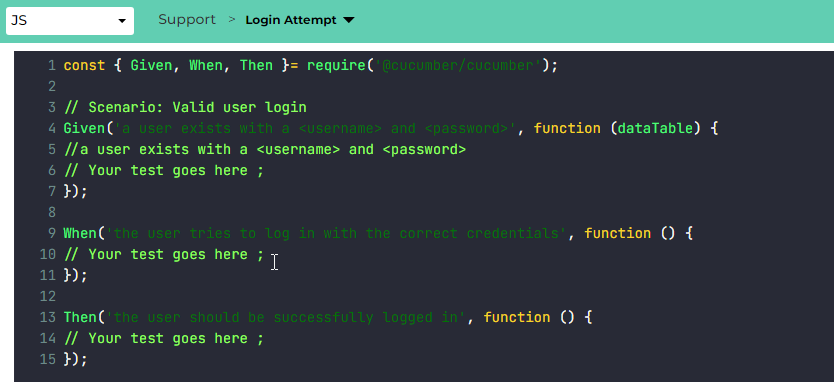
Task: Expand the Login Attempt dropdown arrow
Action: [348, 20]
